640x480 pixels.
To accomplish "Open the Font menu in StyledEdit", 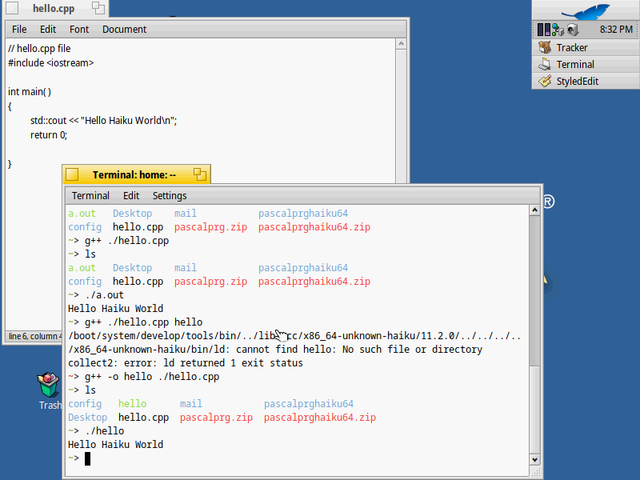I will tap(79, 29).
